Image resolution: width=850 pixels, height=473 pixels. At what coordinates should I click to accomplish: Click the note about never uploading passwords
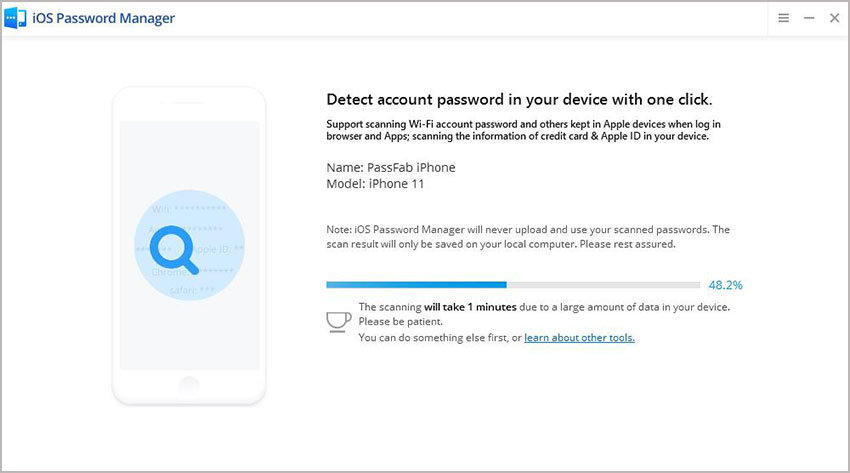(x=528, y=236)
